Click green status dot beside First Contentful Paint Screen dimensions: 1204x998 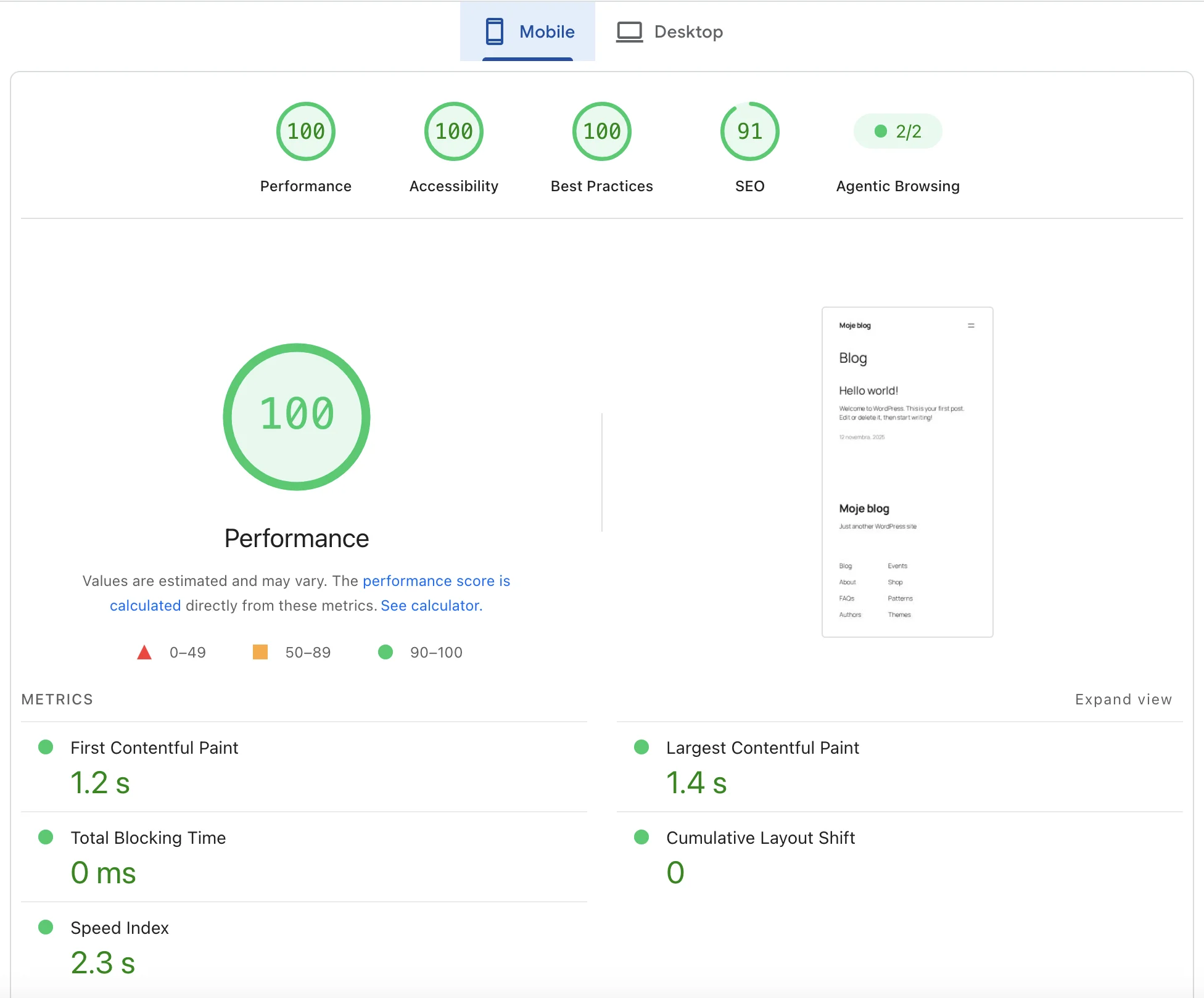click(46, 747)
